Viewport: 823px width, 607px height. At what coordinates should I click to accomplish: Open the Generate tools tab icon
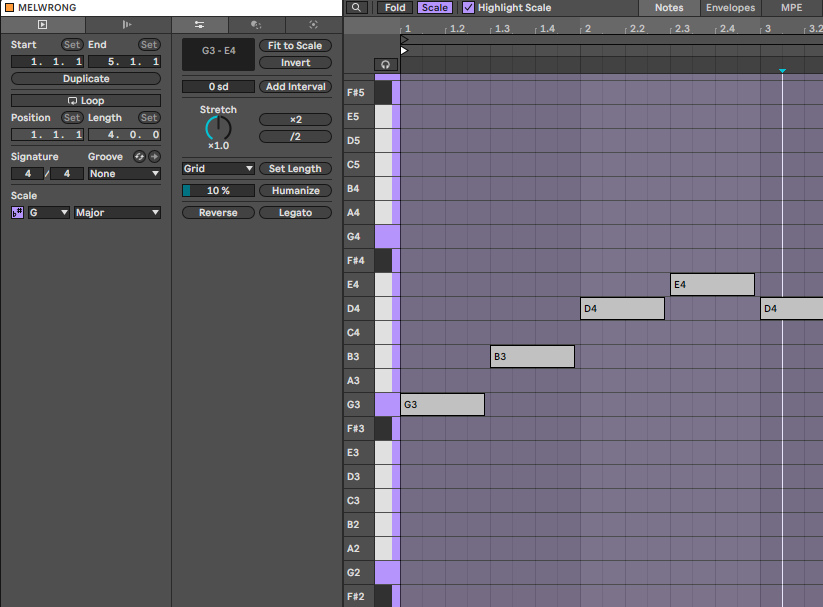(313, 24)
